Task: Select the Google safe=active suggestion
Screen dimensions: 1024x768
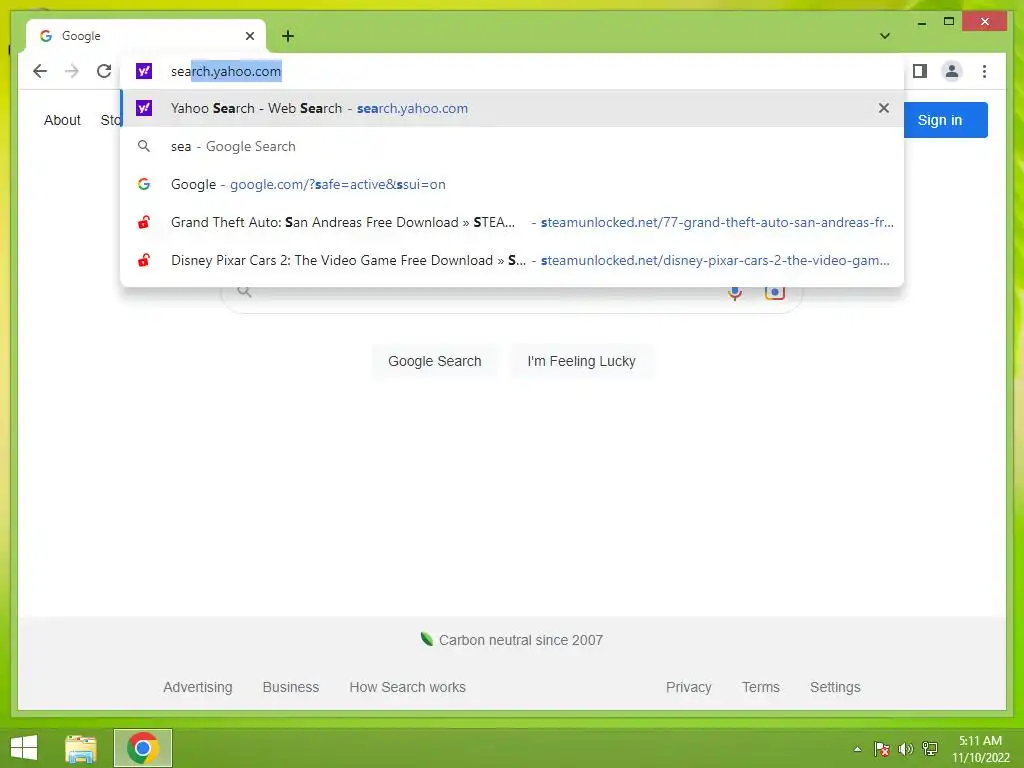Action: (512, 184)
